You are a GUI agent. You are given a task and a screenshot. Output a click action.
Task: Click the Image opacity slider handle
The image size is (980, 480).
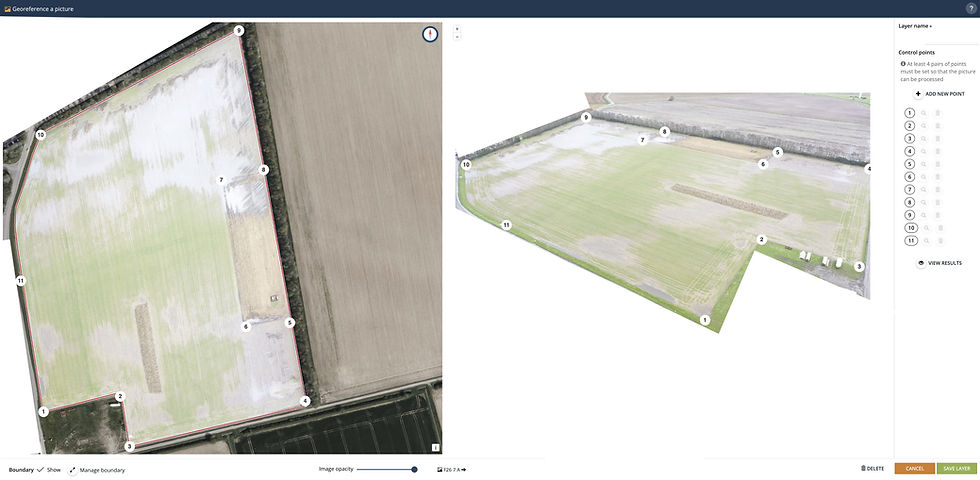[414, 469]
